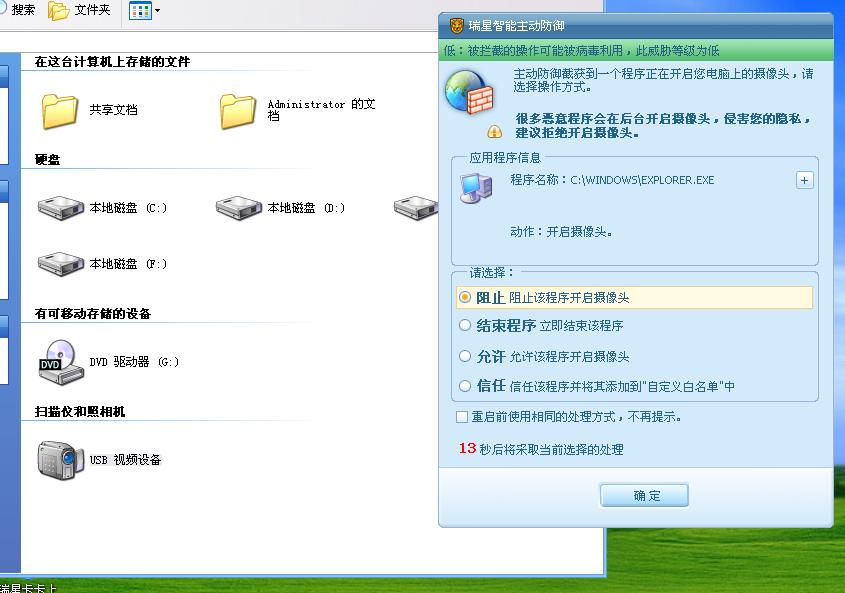Click the 瑞星智能主动防御 dialog title bar

click(636, 25)
